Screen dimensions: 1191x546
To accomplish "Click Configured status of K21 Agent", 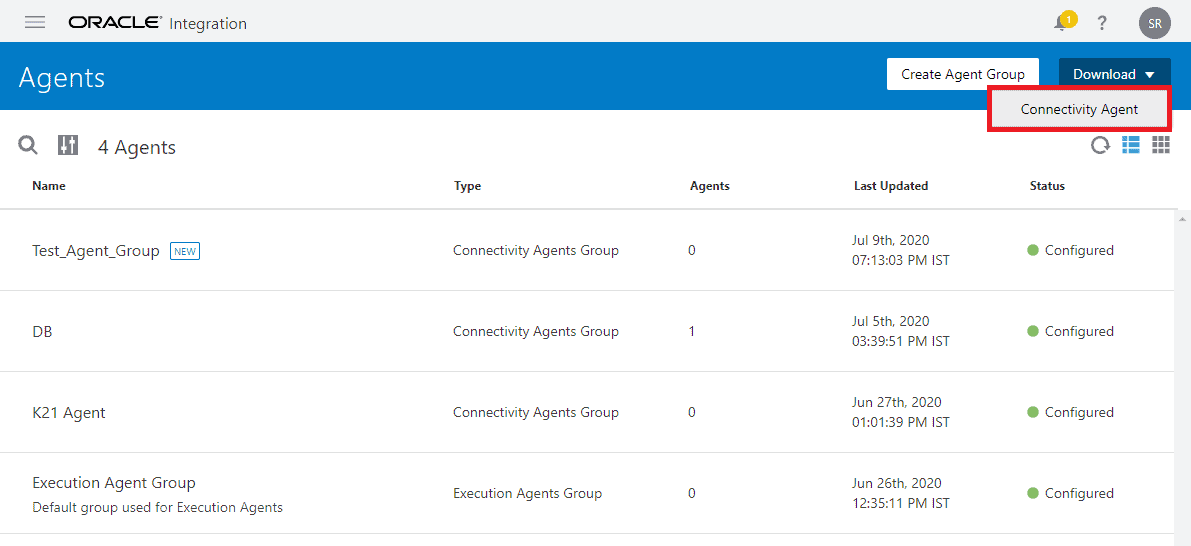I will click(x=1070, y=412).
